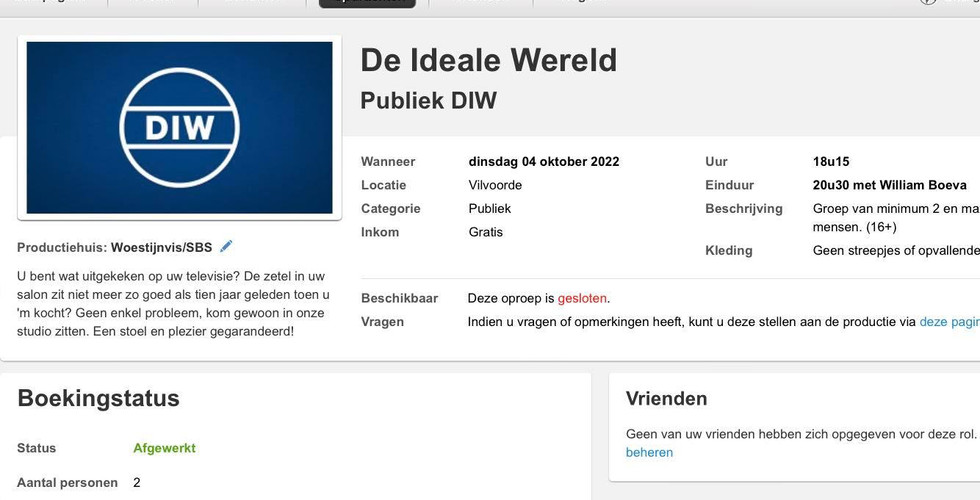Click the 'Vrienden' panel heading
The height and width of the screenshot is (500, 980).
click(666, 399)
